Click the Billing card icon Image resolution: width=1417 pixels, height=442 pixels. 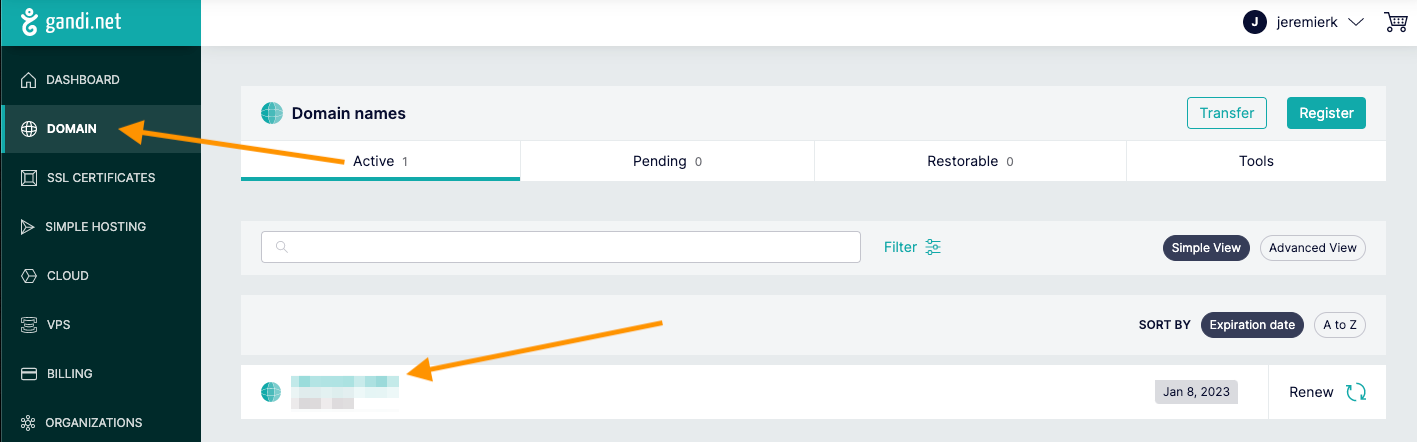[28, 374]
